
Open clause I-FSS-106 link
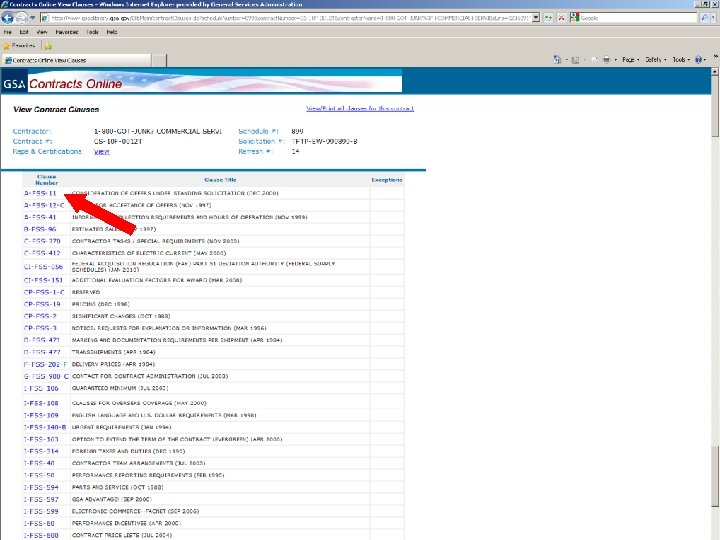[41, 388]
